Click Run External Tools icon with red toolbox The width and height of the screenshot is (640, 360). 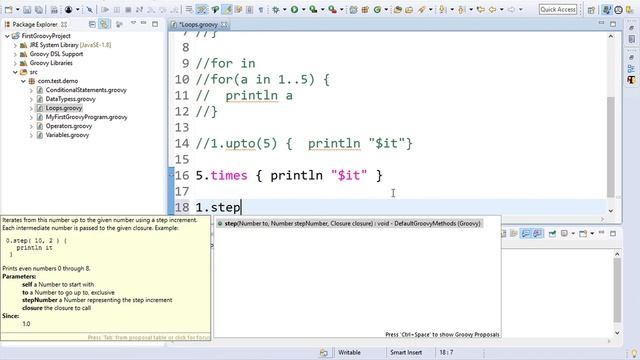coord(333,9)
